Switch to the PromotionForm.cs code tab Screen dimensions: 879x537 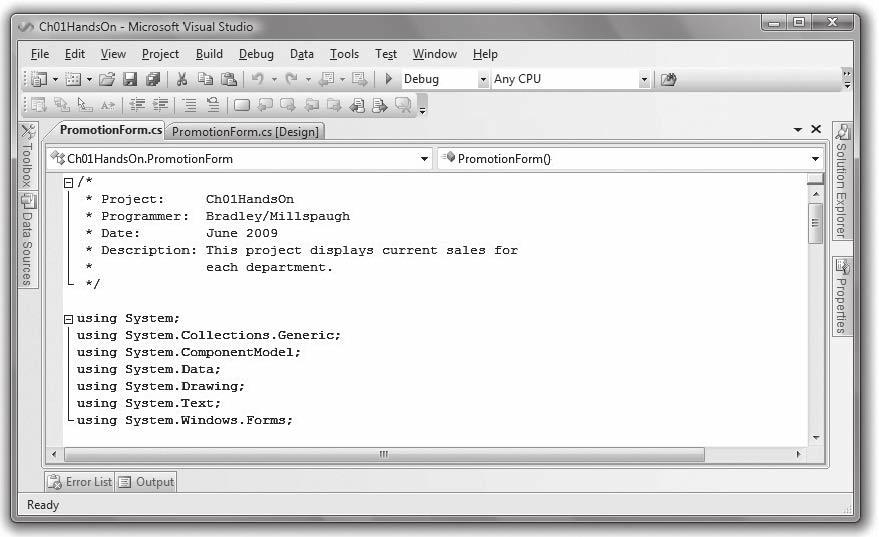pyautogui.click(x=110, y=130)
